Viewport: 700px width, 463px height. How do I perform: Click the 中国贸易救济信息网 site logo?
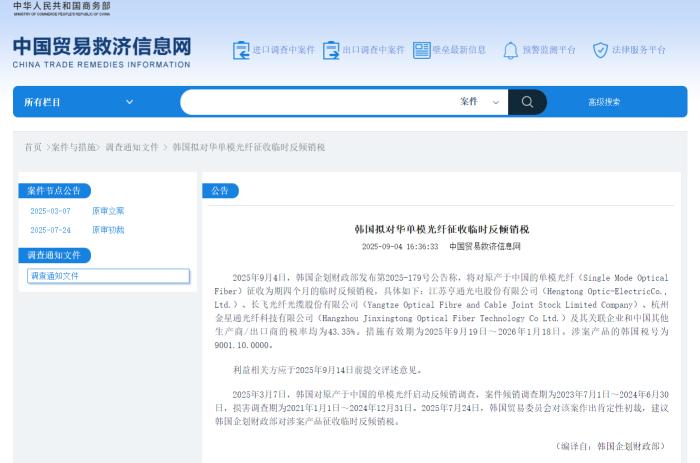point(101,52)
